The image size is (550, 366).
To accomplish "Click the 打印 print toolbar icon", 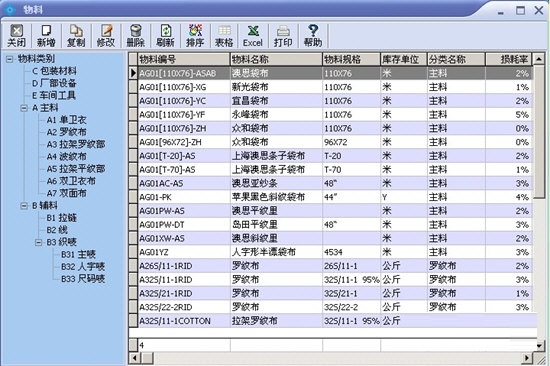I will coord(283,35).
